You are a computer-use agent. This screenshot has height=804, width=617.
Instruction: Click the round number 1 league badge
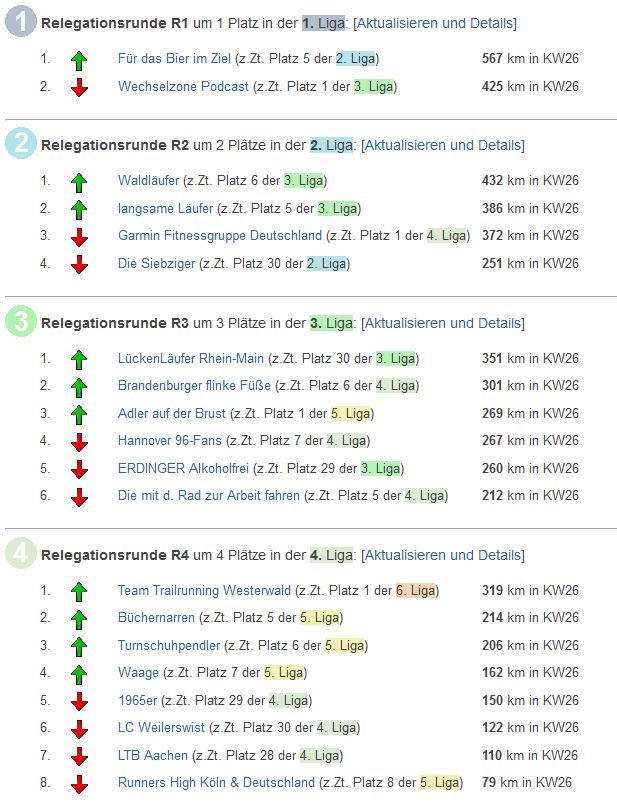[x=21, y=22]
